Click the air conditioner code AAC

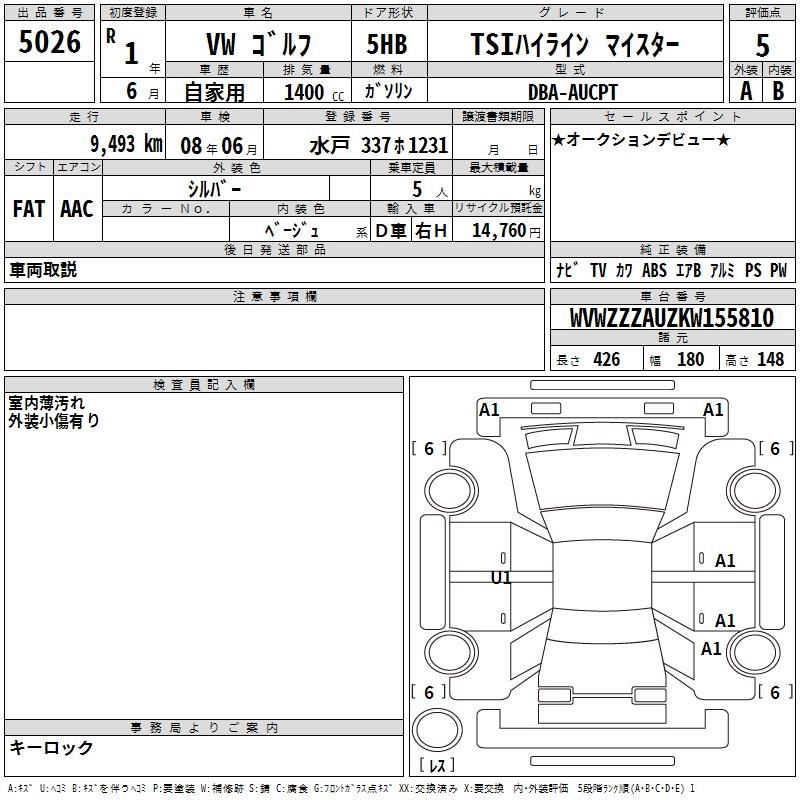[x=77, y=209]
